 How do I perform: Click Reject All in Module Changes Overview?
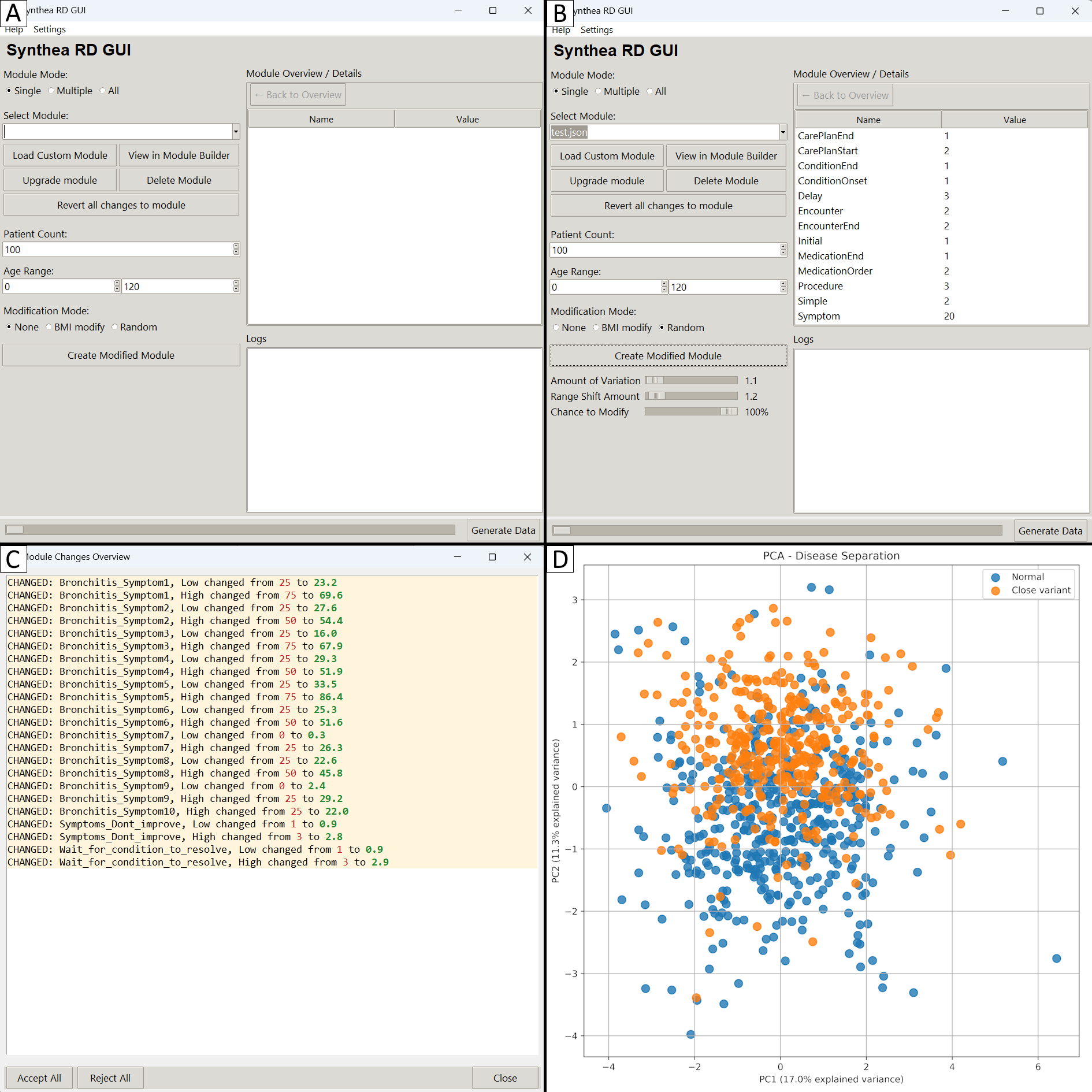tap(110, 1078)
